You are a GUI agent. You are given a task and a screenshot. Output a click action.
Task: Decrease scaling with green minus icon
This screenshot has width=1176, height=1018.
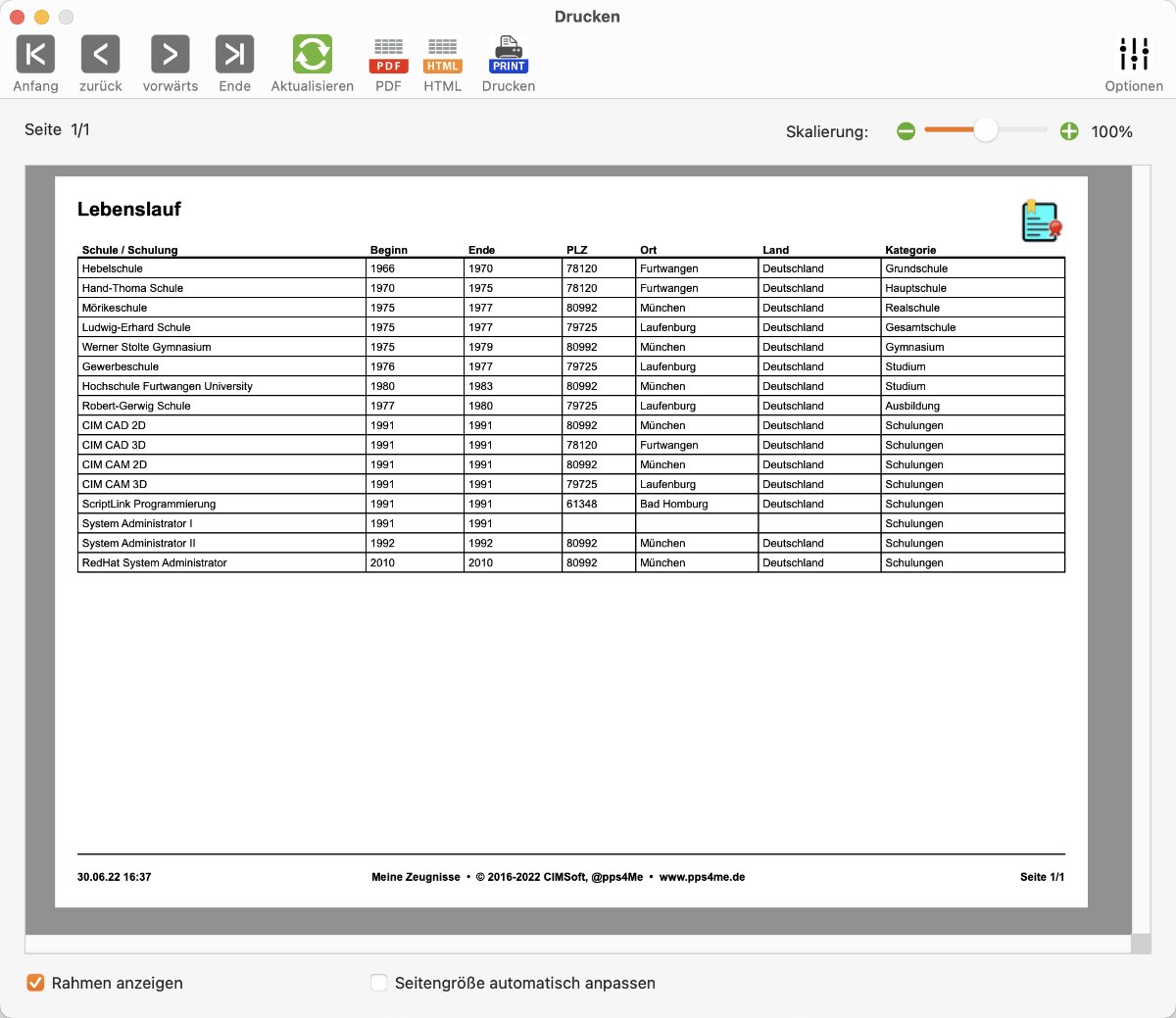[906, 131]
